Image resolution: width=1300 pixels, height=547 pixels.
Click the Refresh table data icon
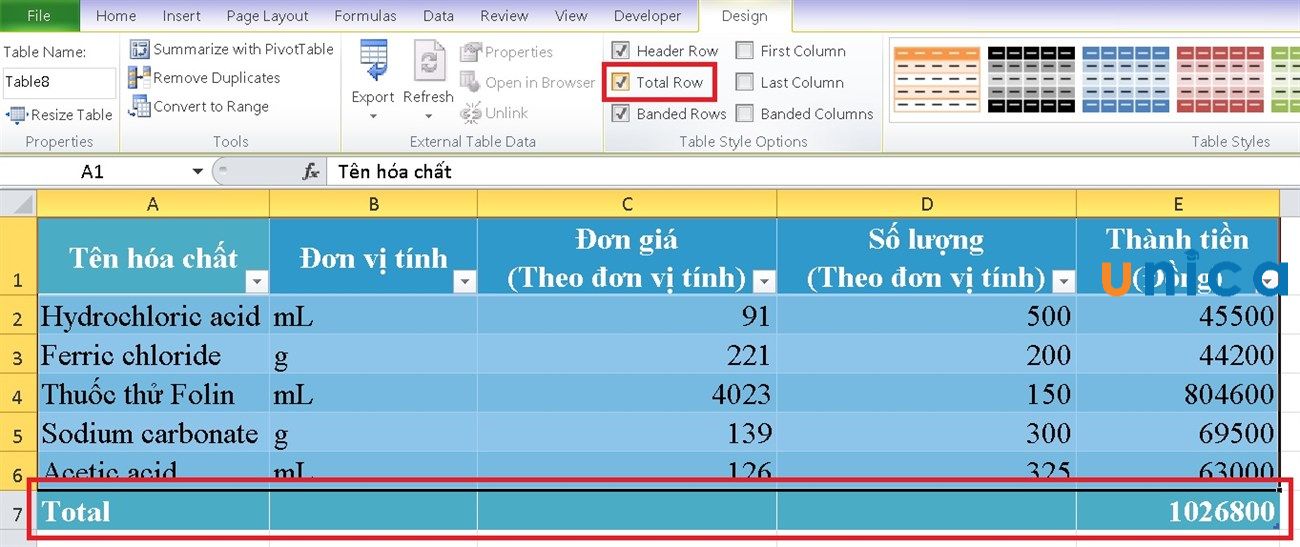click(x=429, y=62)
